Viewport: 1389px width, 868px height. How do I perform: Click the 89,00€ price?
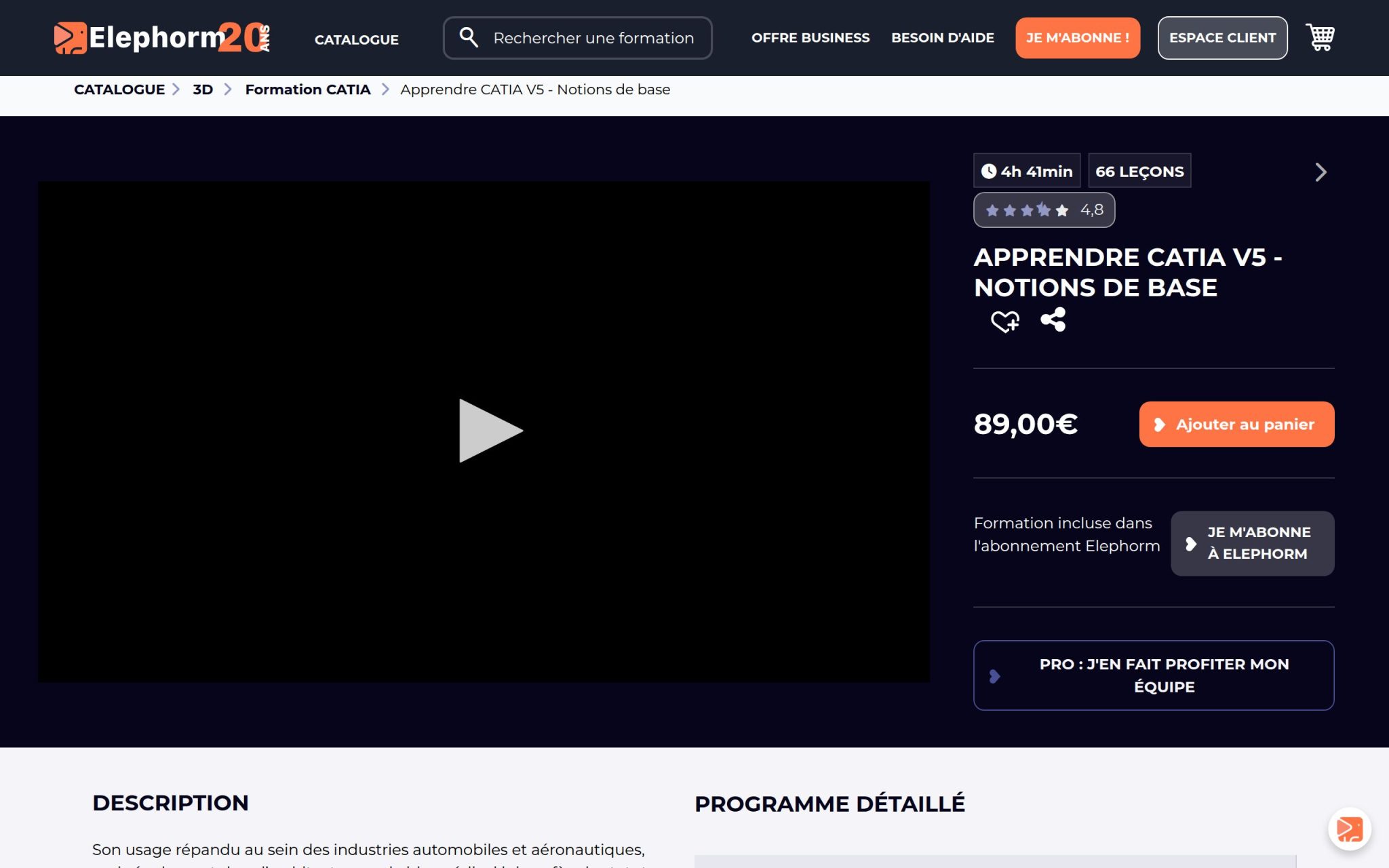1025,425
